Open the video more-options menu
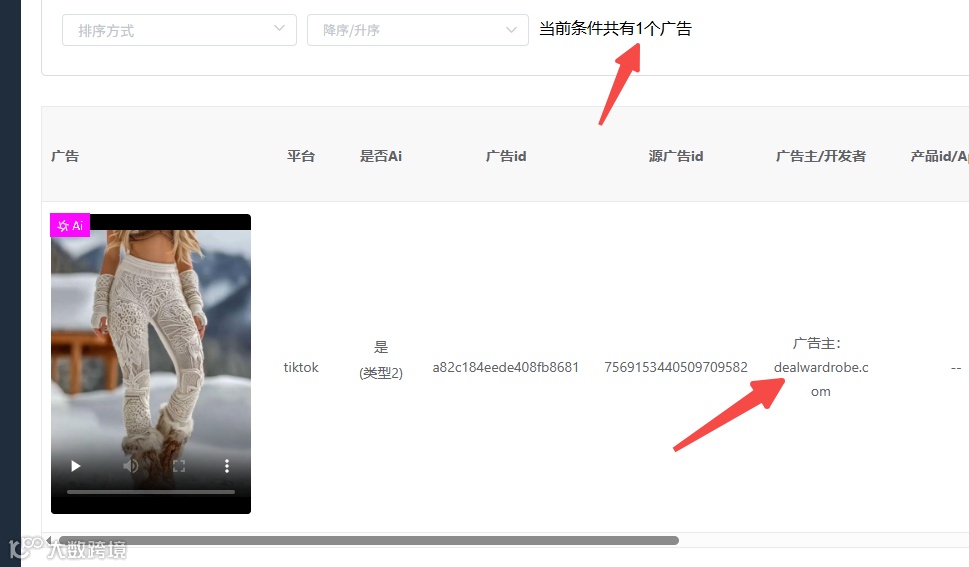The image size is (969, 567). coord(227,466)
